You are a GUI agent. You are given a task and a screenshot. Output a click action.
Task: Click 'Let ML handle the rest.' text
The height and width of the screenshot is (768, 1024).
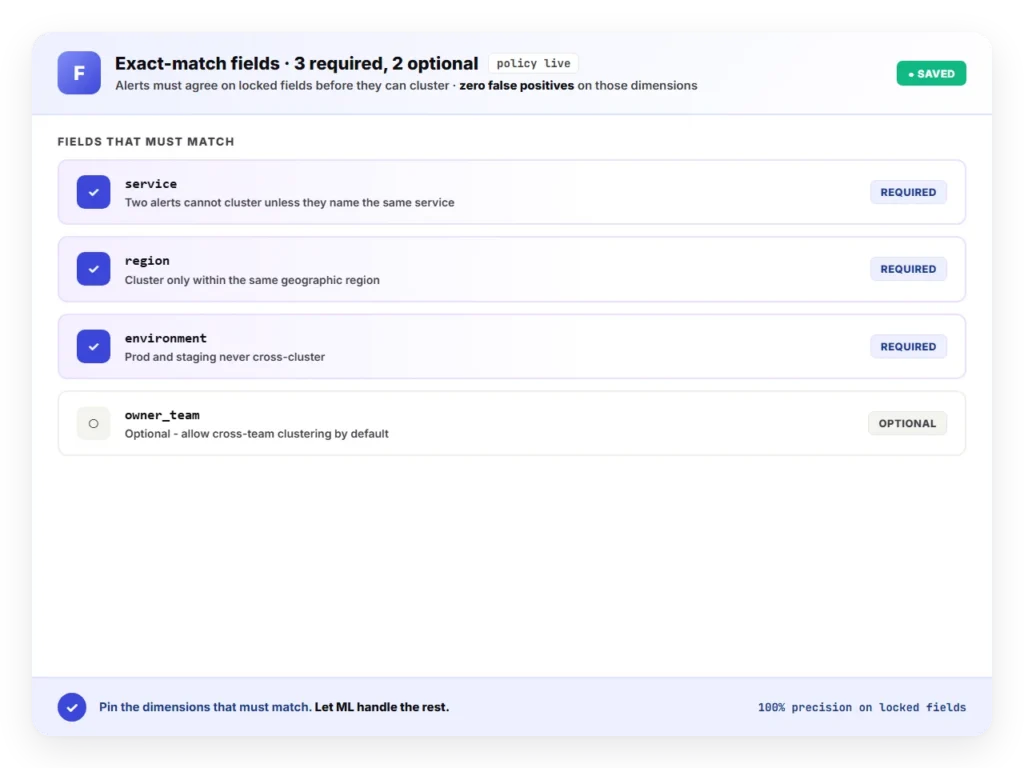[x=382, y=707]
